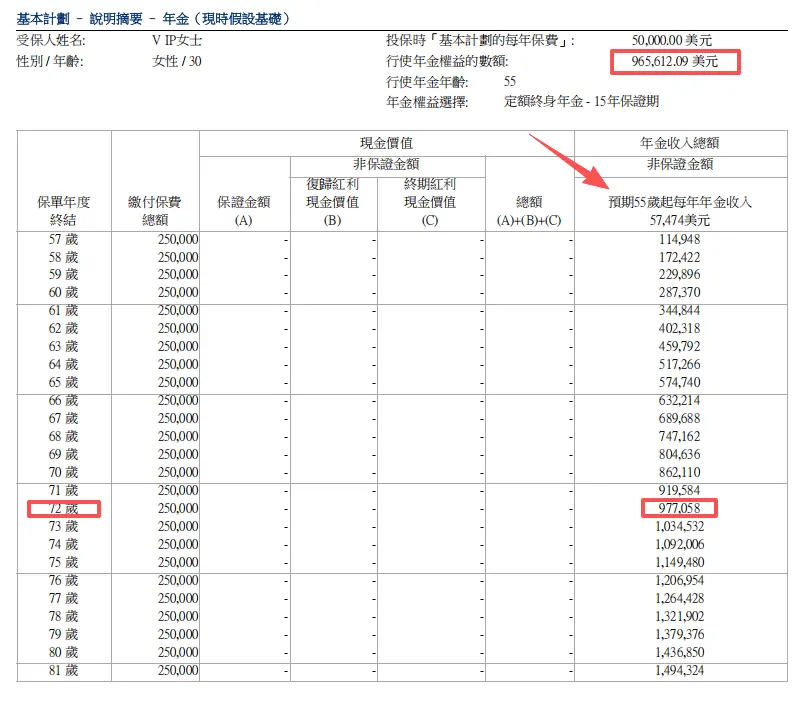Viewport: 811px width, 705px height.
Task: Click the annuity total 1,494,324
Action: (x=680, y=671)
